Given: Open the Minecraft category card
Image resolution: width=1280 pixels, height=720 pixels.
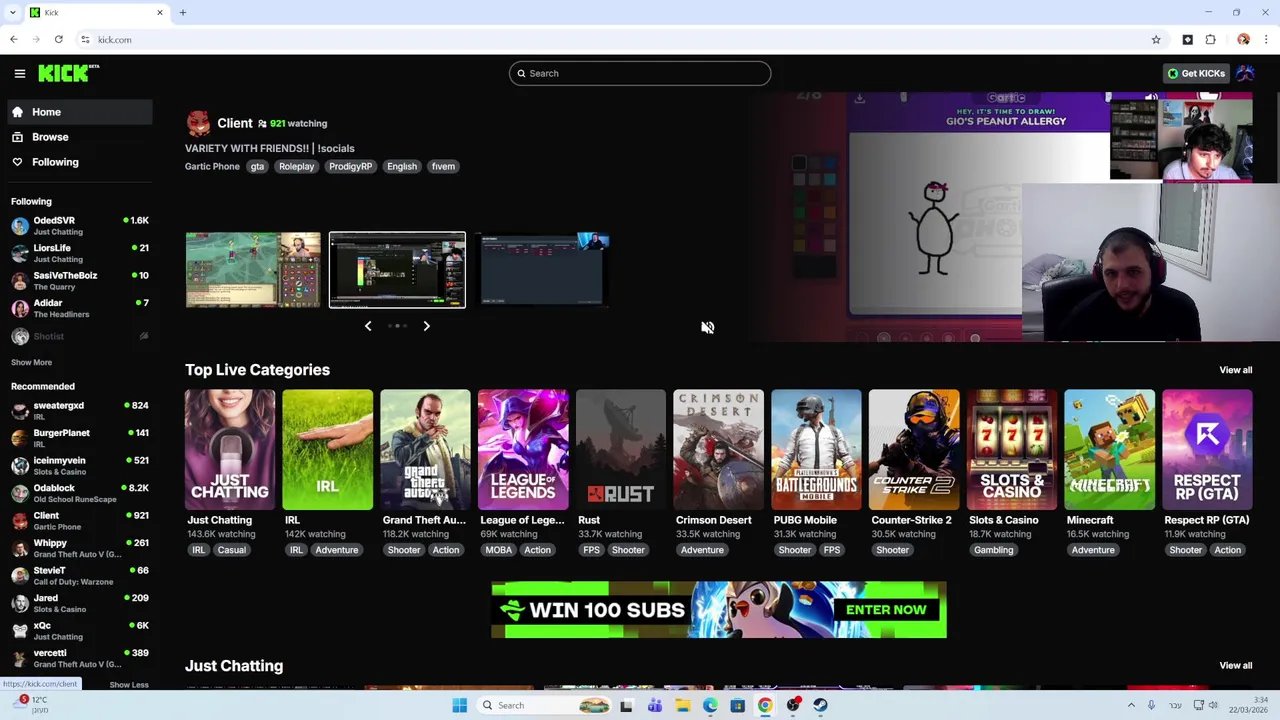Looking at the screenshot, I should click(x=1109, y=450).
